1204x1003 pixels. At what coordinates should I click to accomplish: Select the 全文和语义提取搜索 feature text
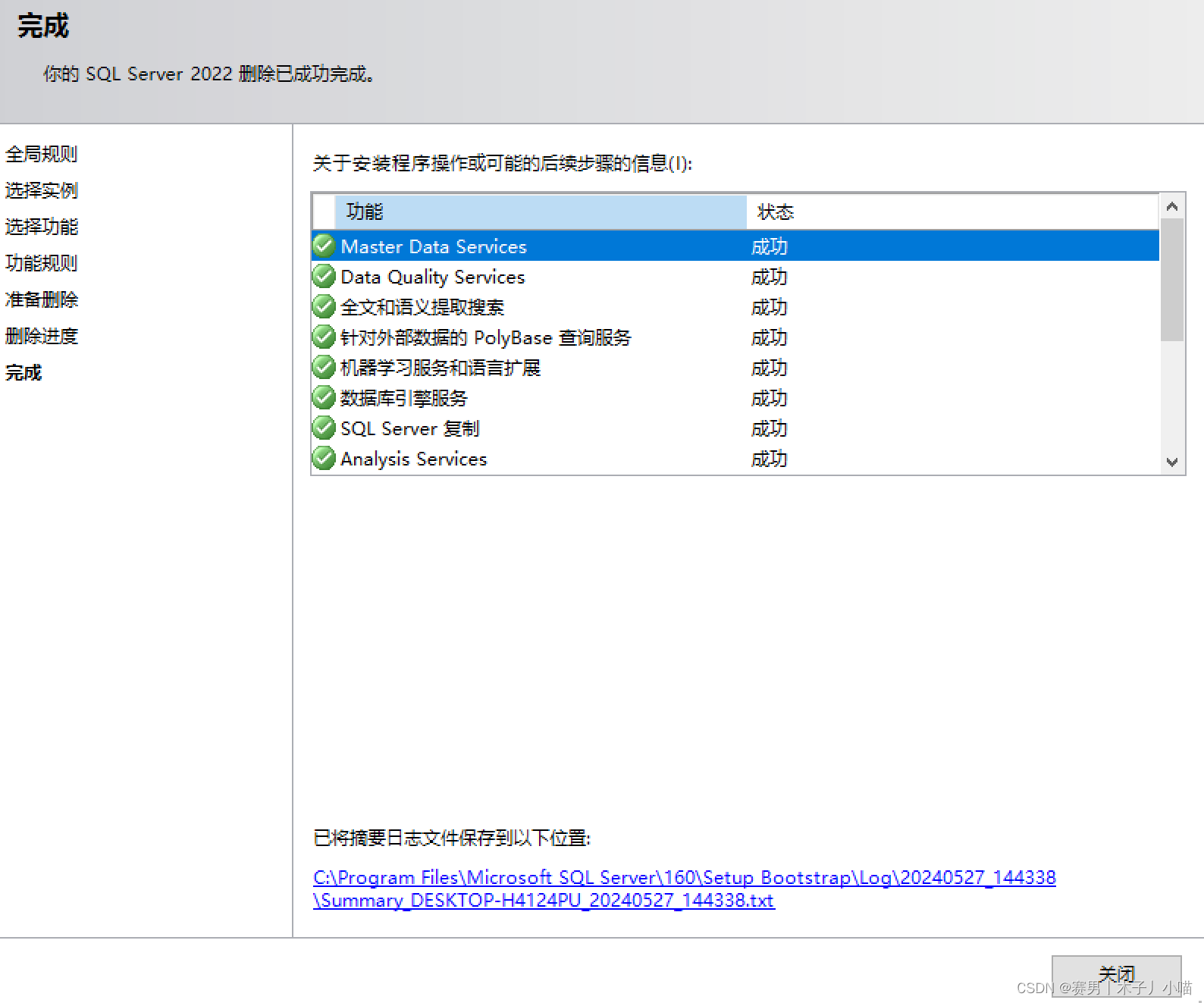pos(422,307)
